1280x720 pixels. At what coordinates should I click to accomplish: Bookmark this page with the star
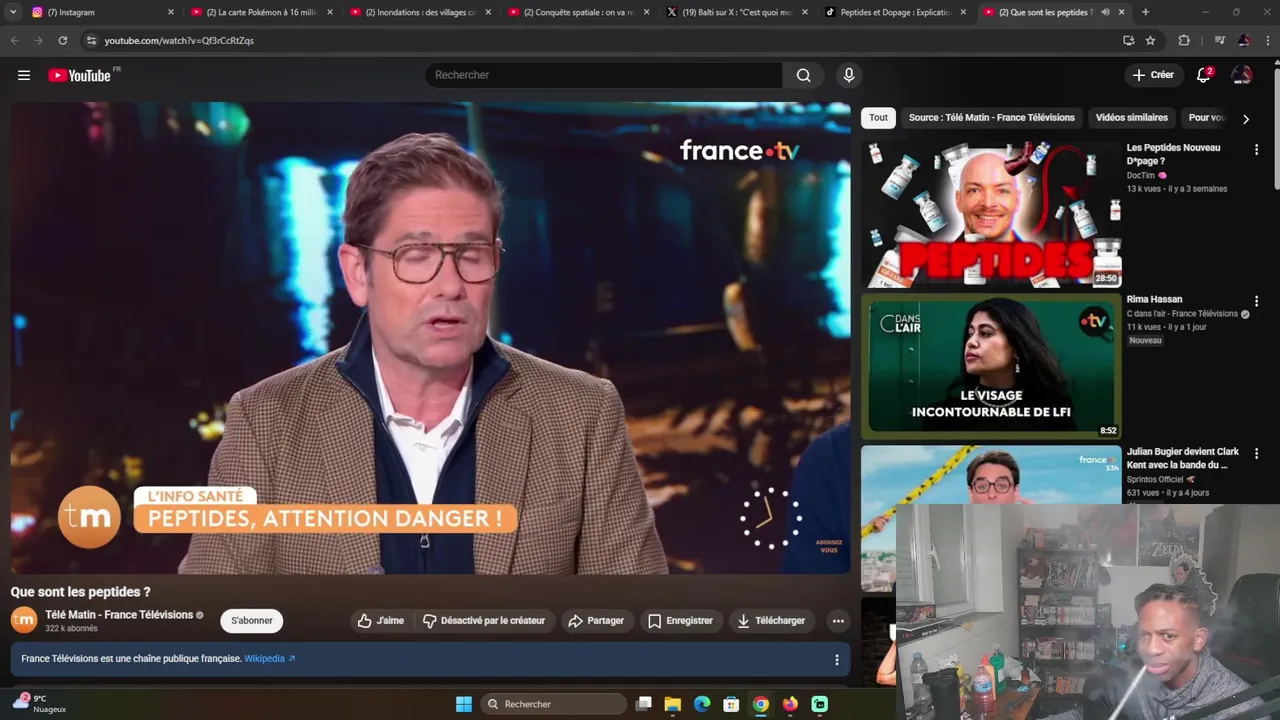click(1151, 40)
